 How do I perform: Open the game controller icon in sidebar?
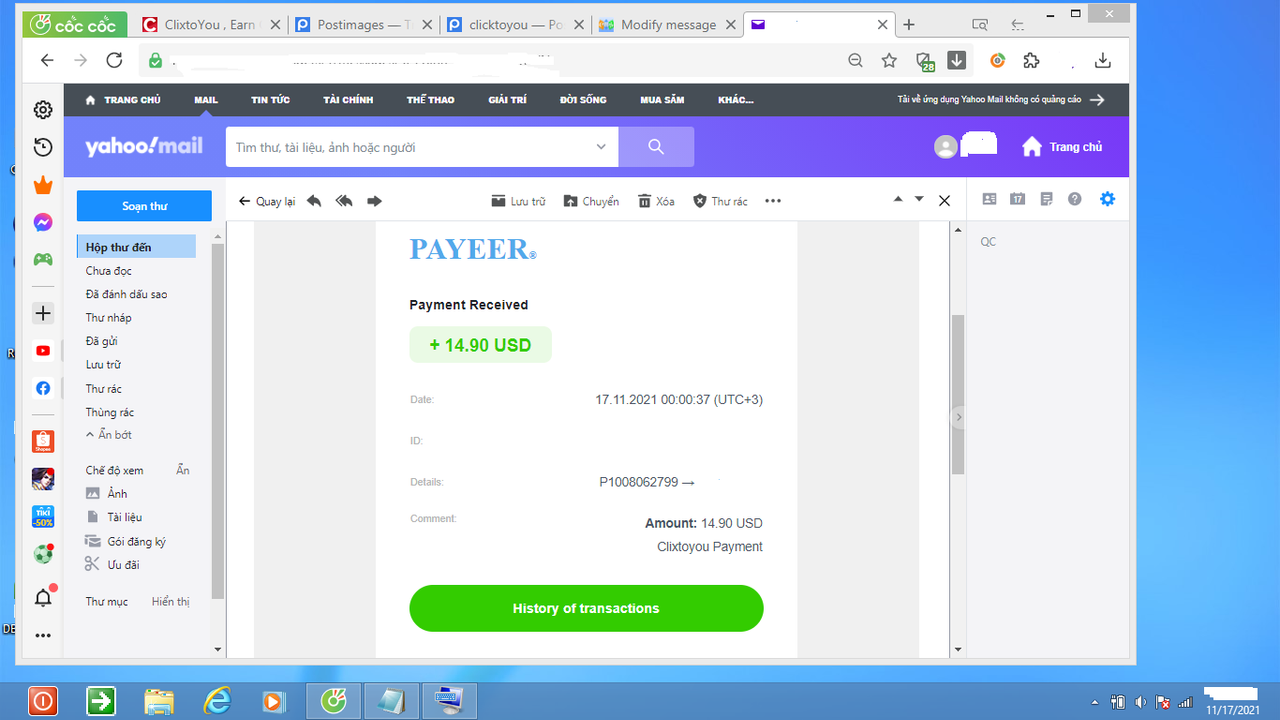click(43, 259)
